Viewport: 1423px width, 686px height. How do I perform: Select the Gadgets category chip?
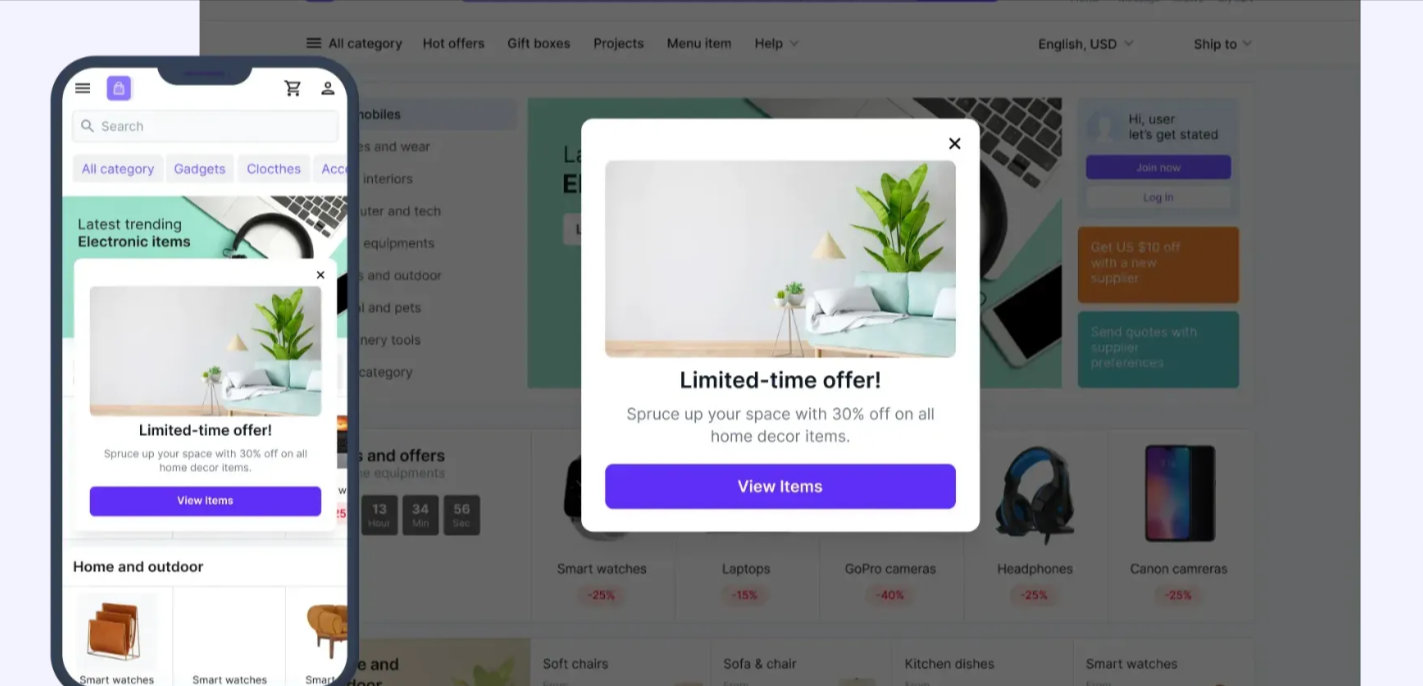(x=200, y=169)
